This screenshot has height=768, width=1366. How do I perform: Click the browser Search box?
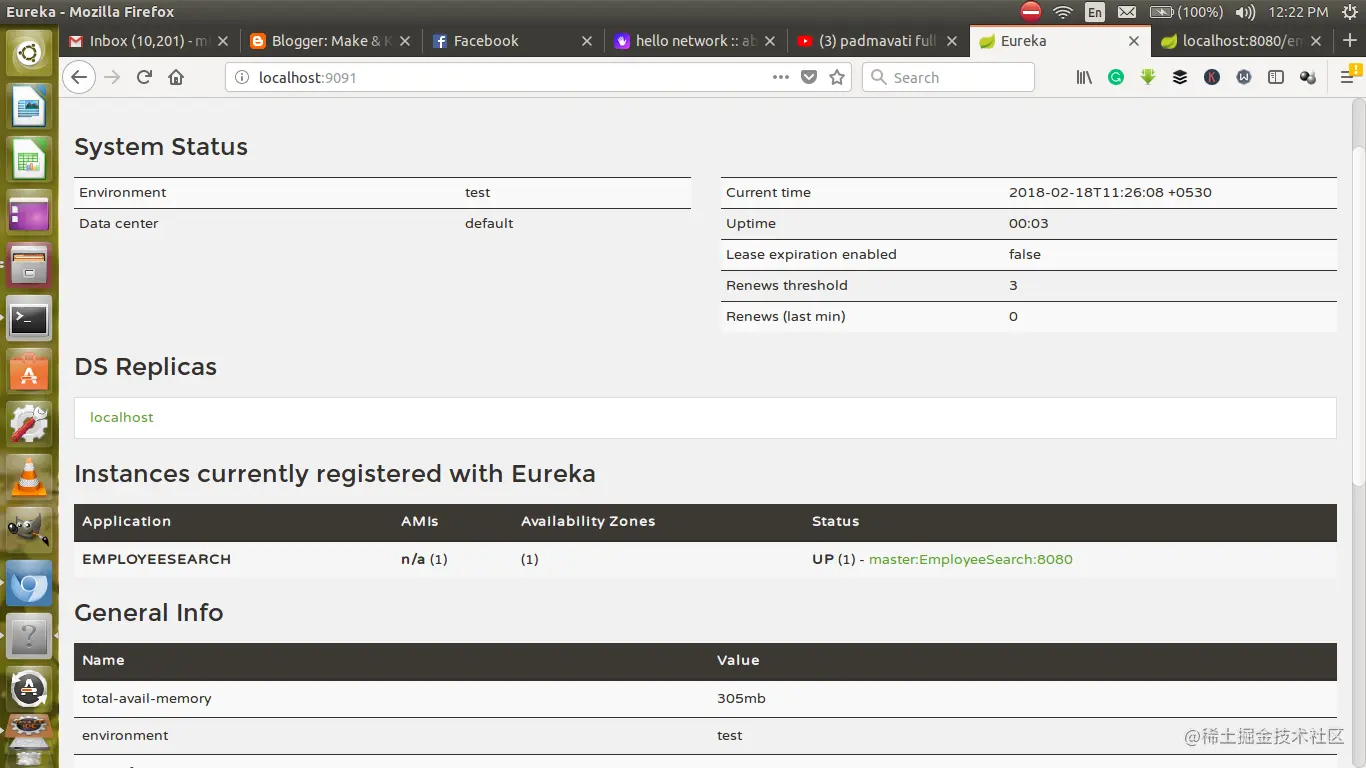point(948,77)
